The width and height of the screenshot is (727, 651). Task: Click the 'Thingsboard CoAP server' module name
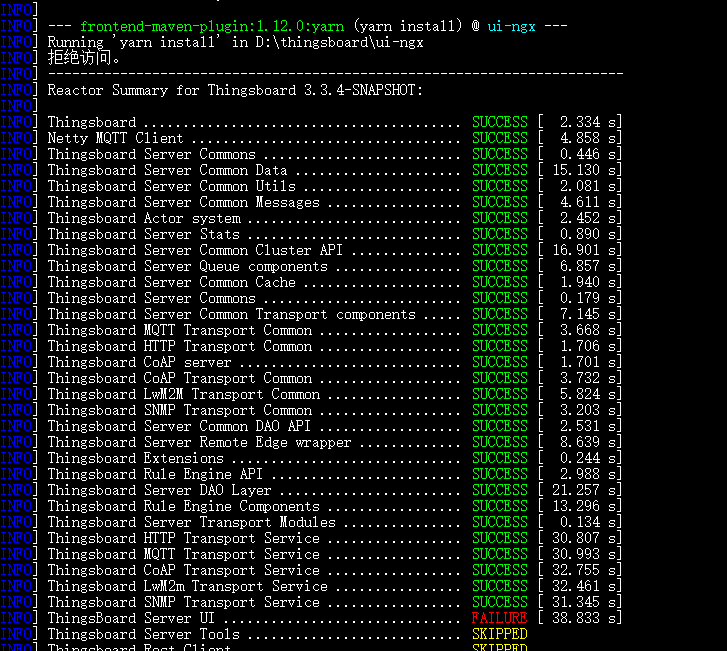point(139,362)
